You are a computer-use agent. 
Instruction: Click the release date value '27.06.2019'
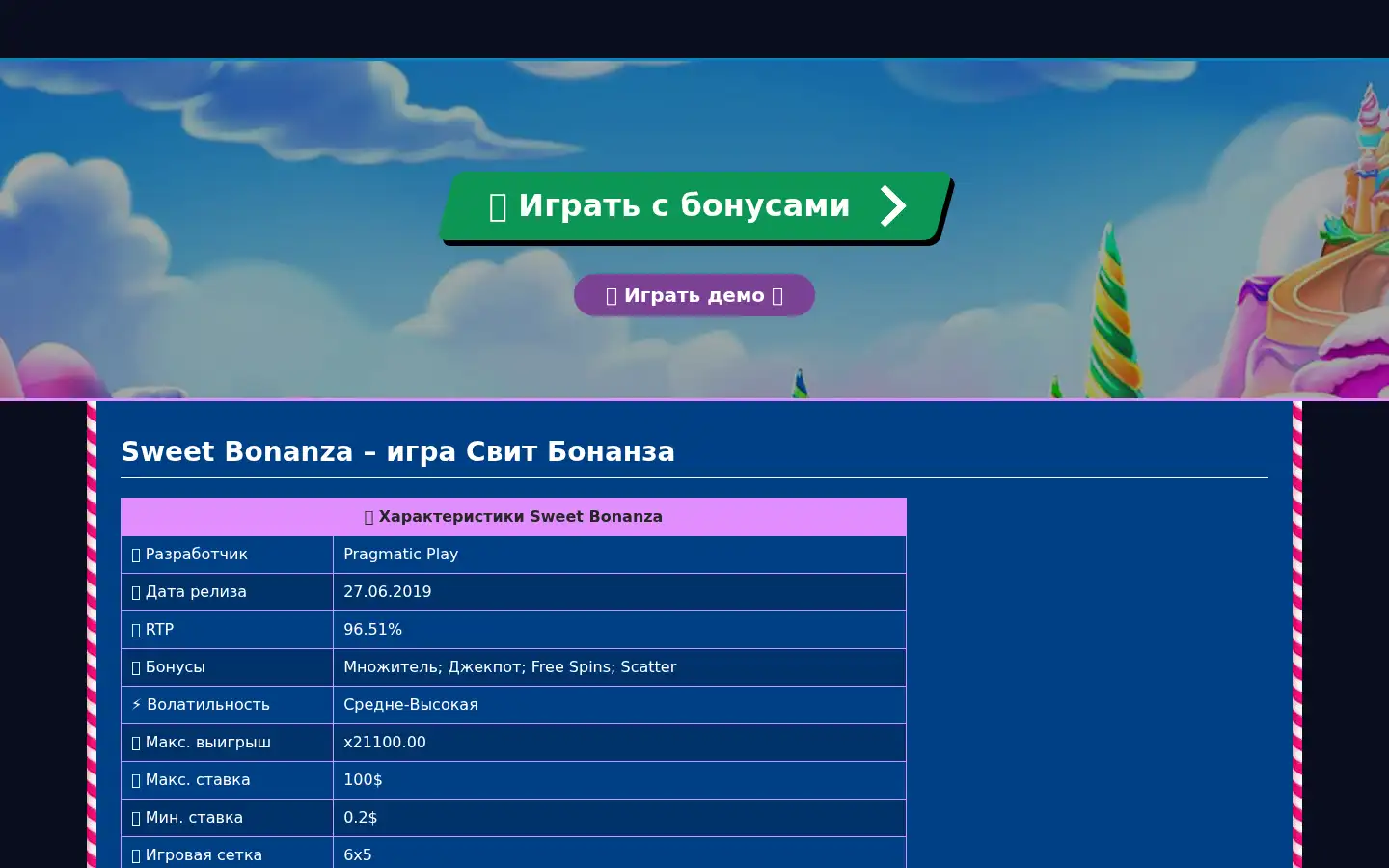tap(387, 592)
